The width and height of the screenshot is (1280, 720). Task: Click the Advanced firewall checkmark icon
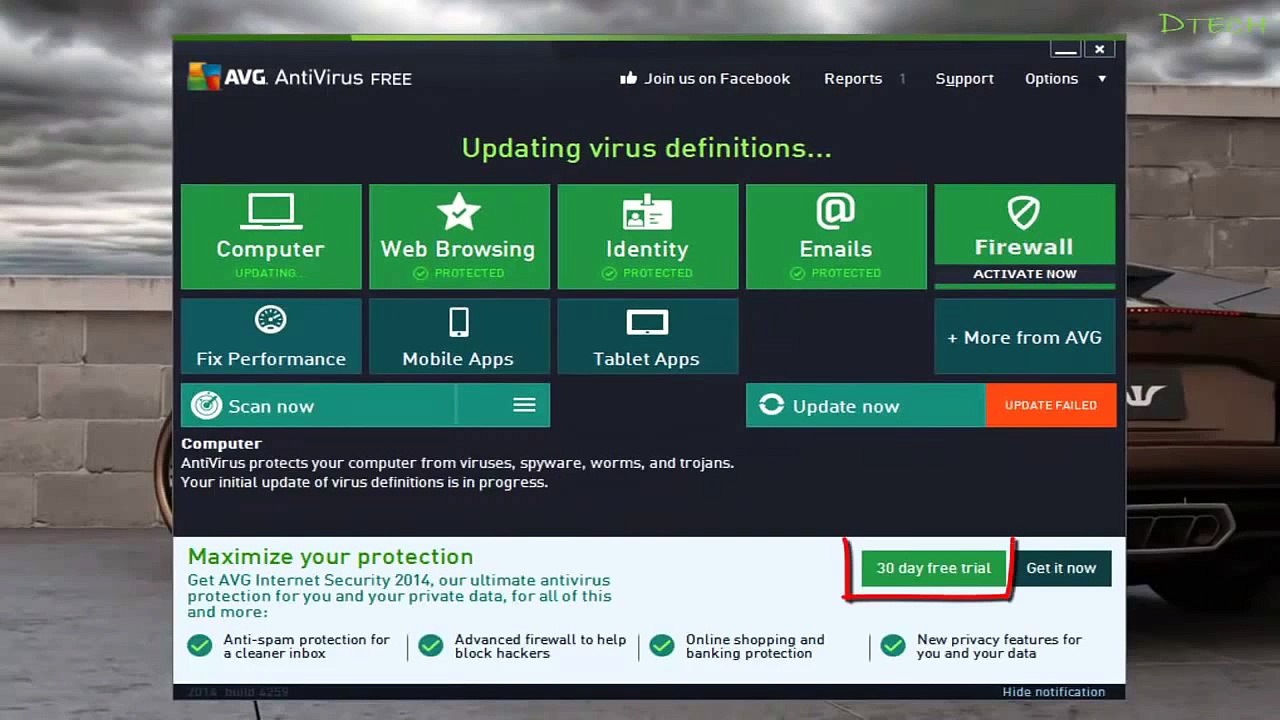tap(431, 646)
